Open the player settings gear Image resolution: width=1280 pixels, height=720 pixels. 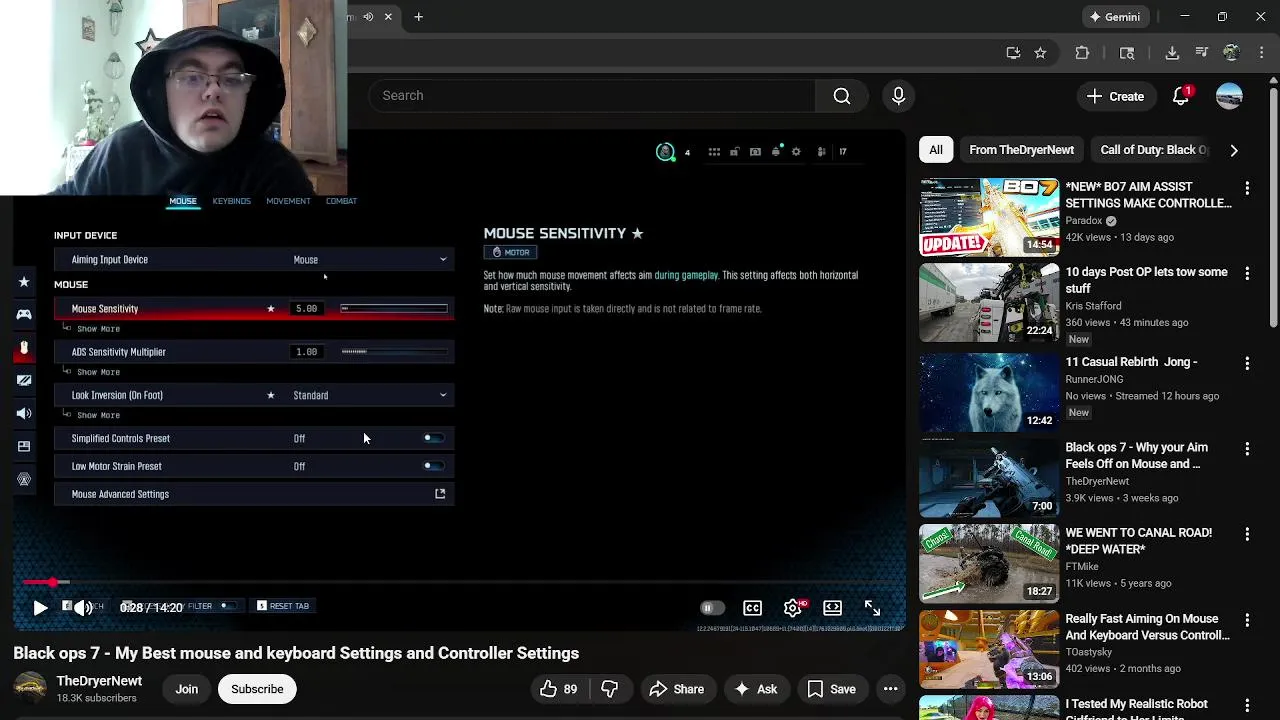tap(792, 608)
